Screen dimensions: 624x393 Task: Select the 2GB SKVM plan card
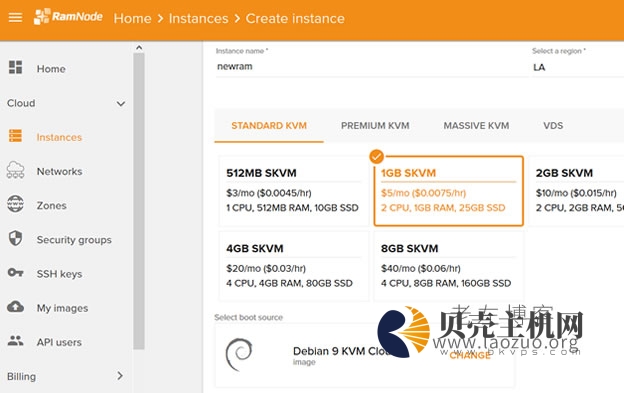click(x=576, y=191)
